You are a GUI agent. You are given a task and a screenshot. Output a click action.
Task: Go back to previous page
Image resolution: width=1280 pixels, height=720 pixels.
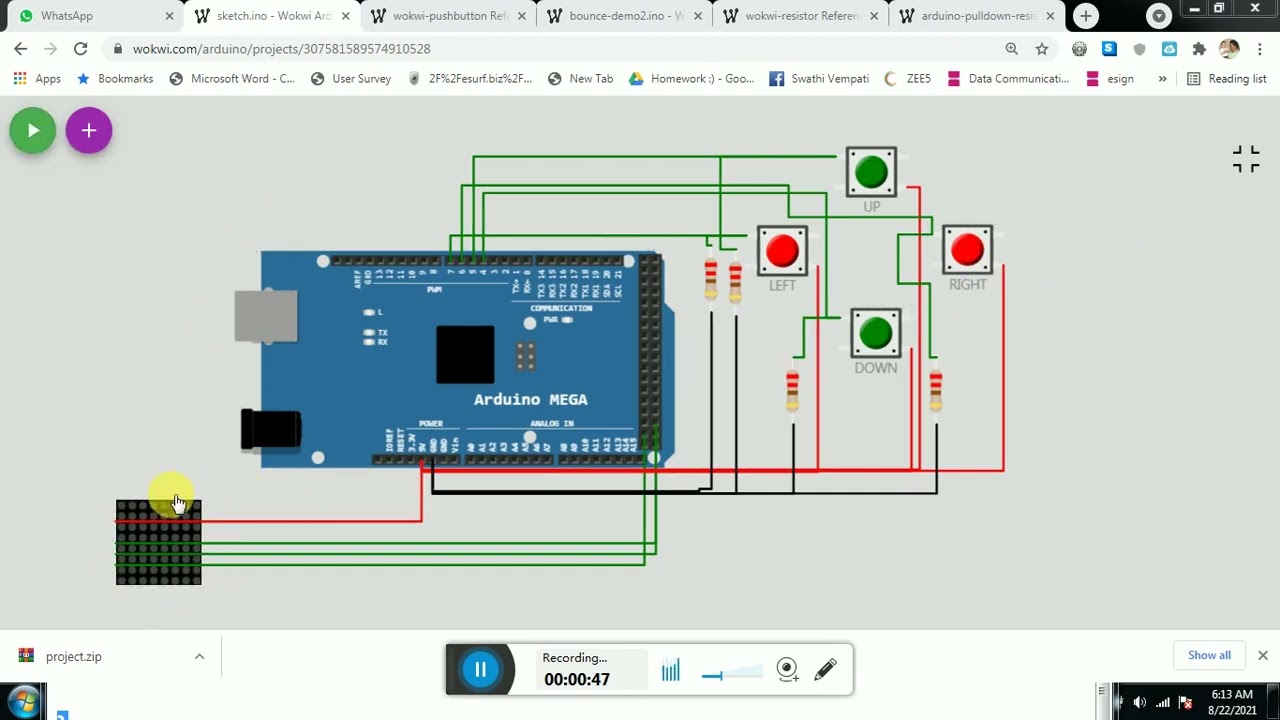point(21,48)
